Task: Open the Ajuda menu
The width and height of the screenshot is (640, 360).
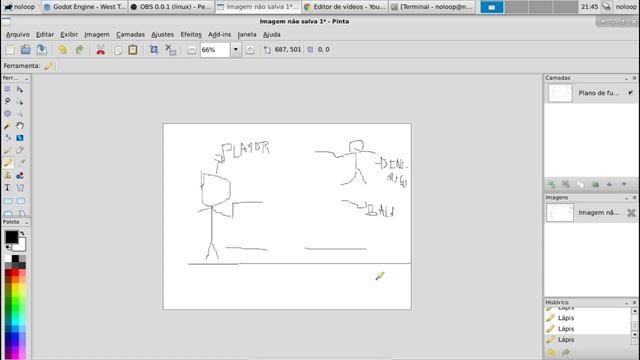Action: [x=271, y=35]
